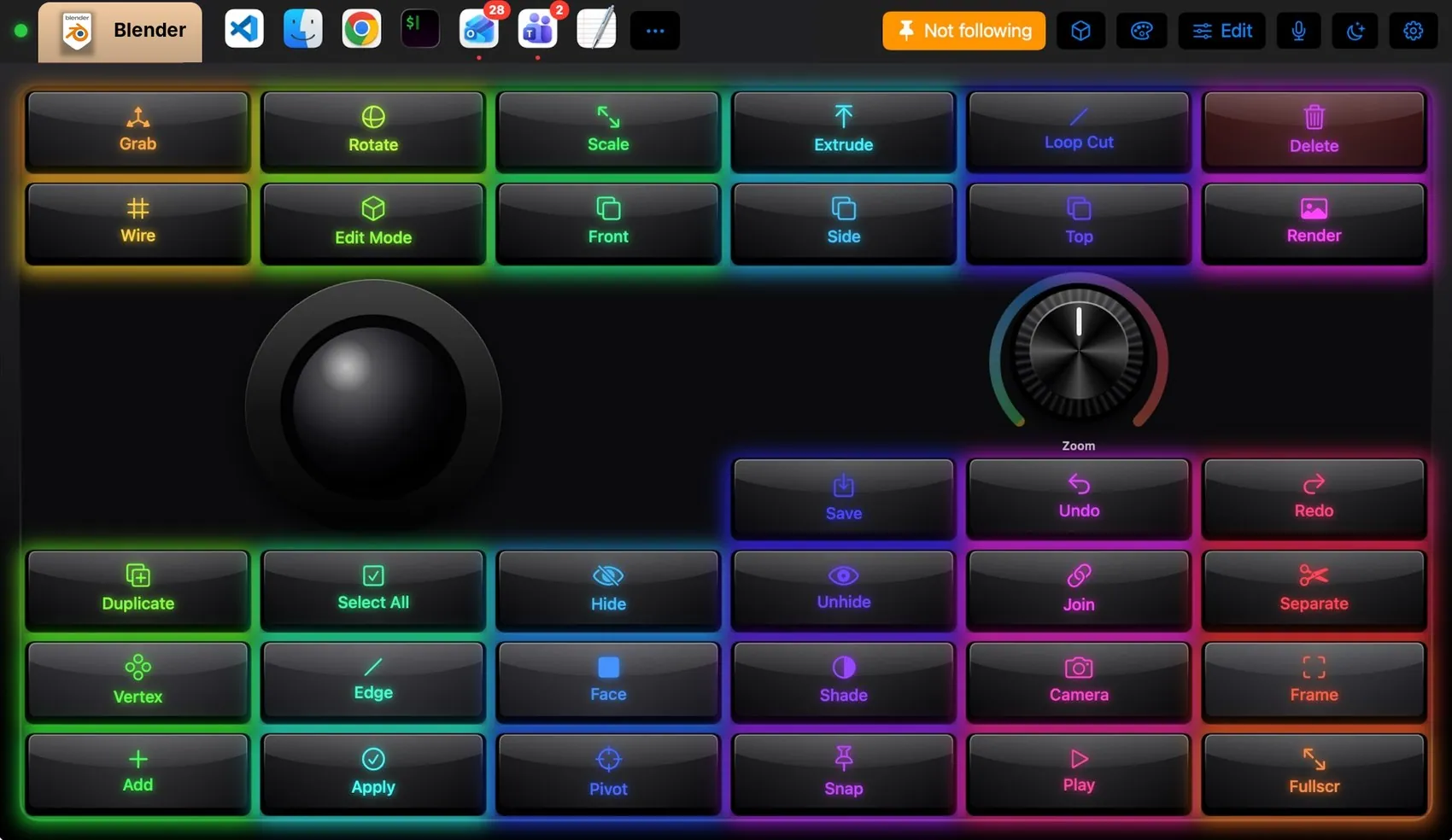The image size is (1452, 840).
Task: Tap the Duplicate key
Action: (x=138, y=590)
